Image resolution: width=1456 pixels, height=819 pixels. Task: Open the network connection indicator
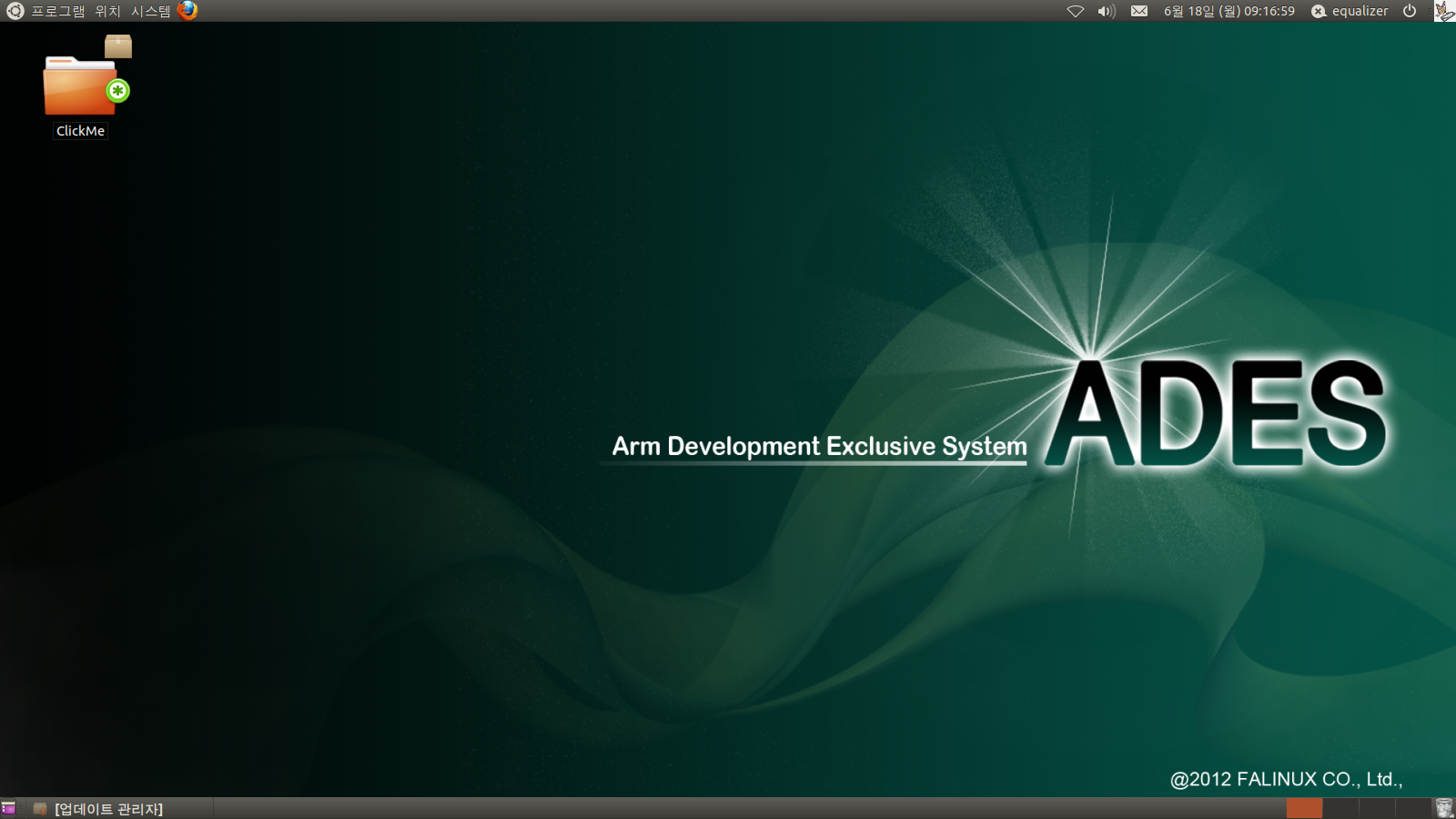pos(1076,11)
